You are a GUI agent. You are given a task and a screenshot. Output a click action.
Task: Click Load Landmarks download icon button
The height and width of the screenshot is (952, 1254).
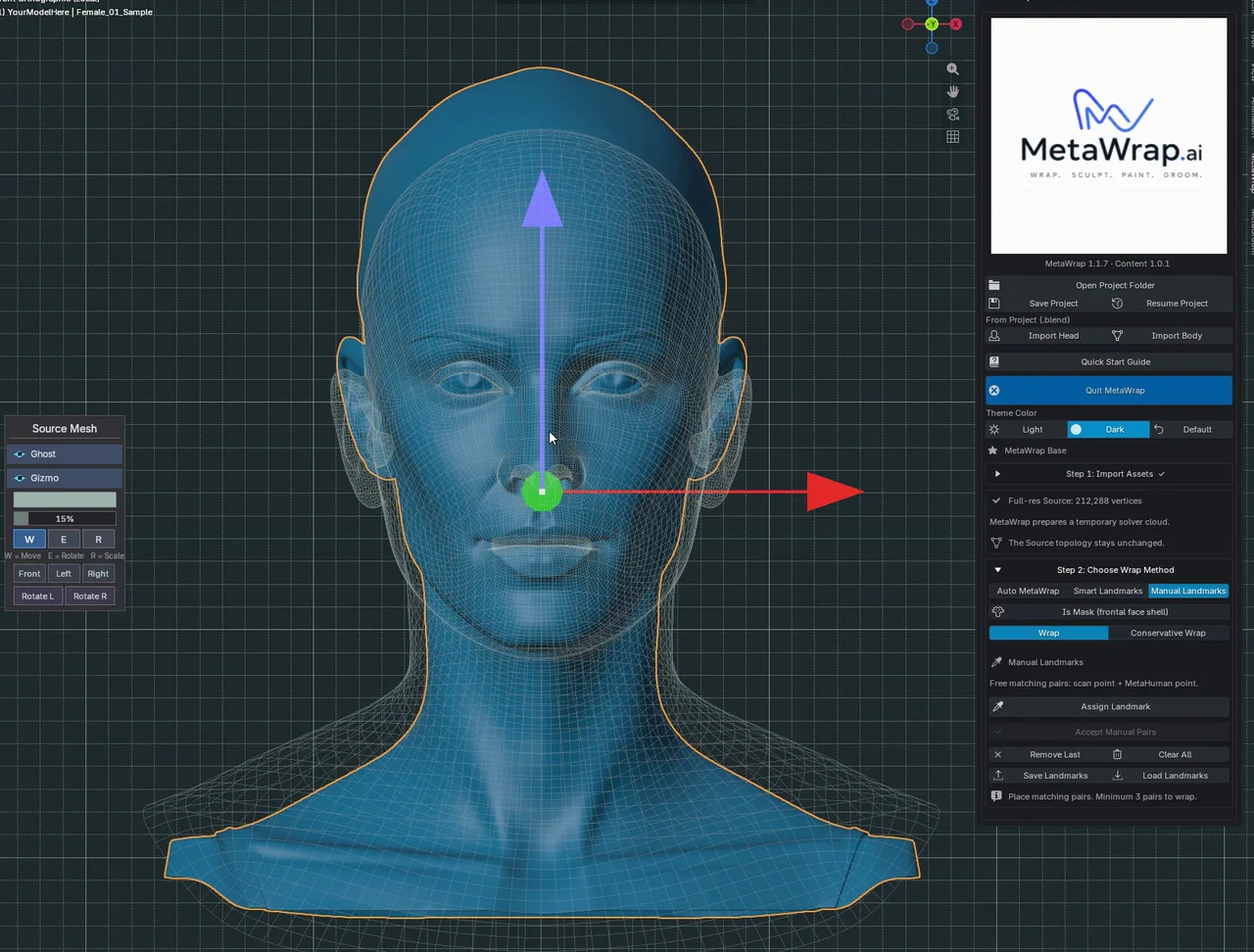pos(1169,776)
